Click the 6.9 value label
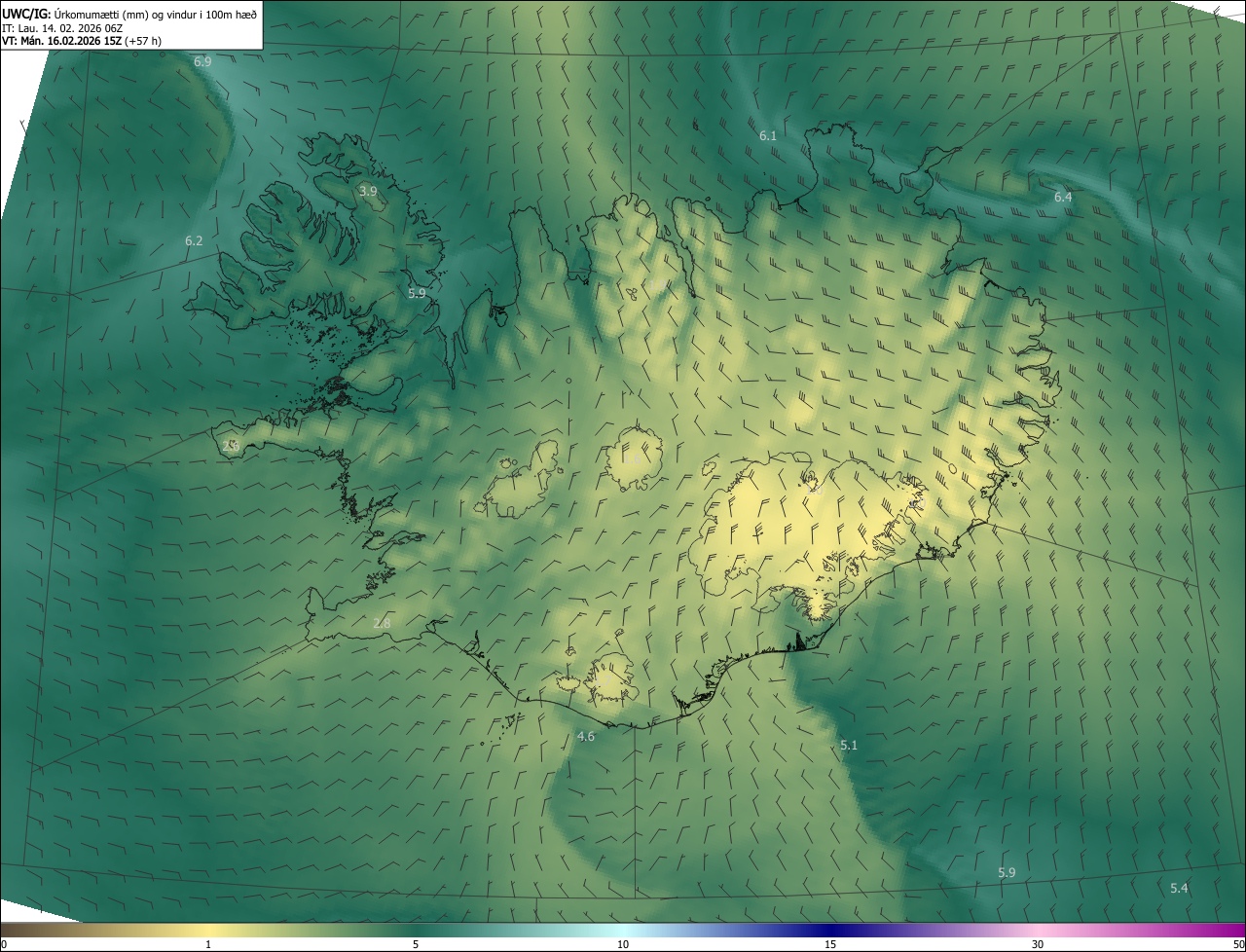 [202, 61]
